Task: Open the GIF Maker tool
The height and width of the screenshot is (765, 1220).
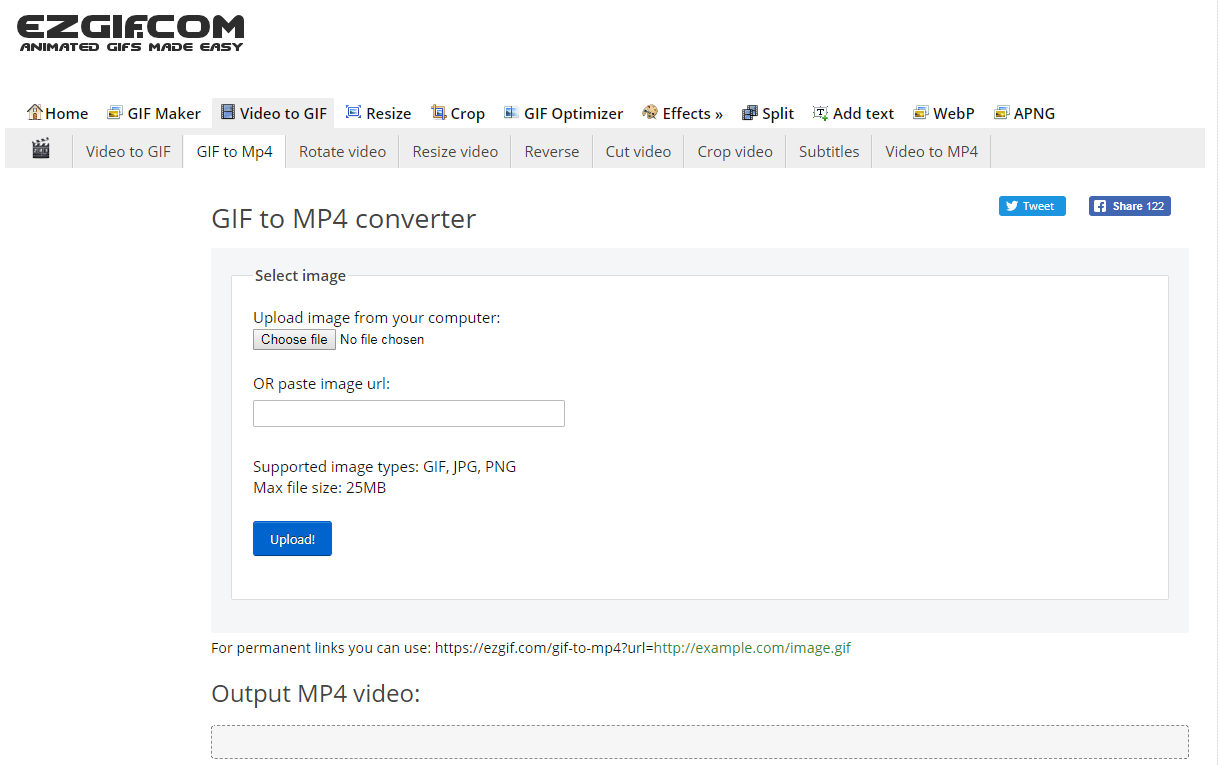Action: [x=154, y=113]
